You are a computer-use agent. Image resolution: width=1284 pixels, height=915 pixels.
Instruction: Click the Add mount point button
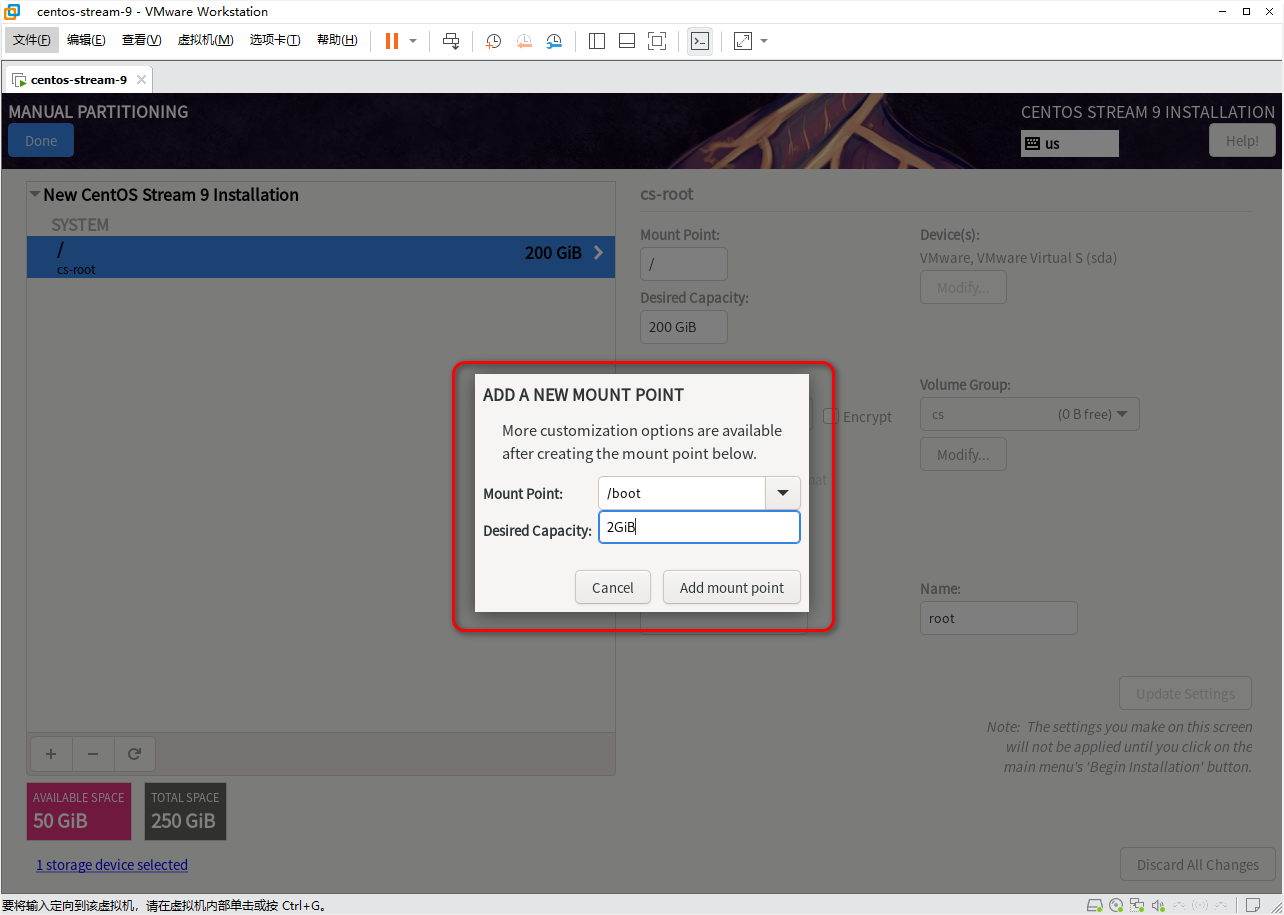[732, 587]
